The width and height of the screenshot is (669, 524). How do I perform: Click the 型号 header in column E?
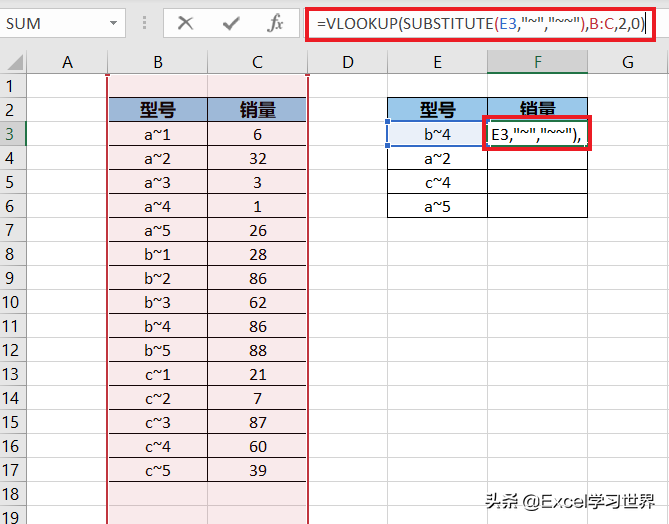(437, 110)
